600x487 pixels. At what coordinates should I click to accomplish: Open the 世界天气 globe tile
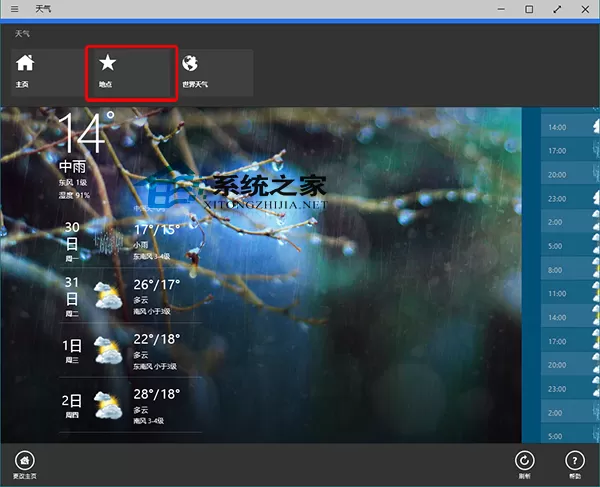pyautogui.click(x=215, y=73)
